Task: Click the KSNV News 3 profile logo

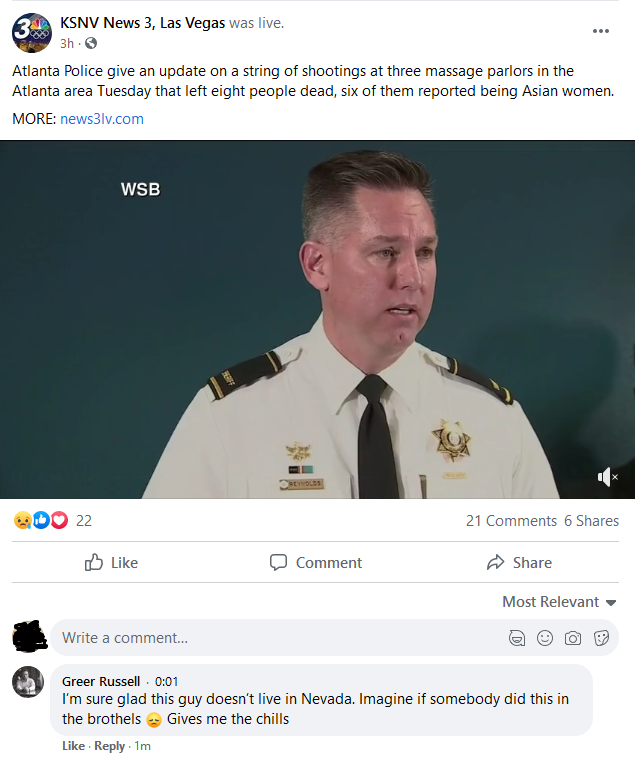Action: (32, 33)
